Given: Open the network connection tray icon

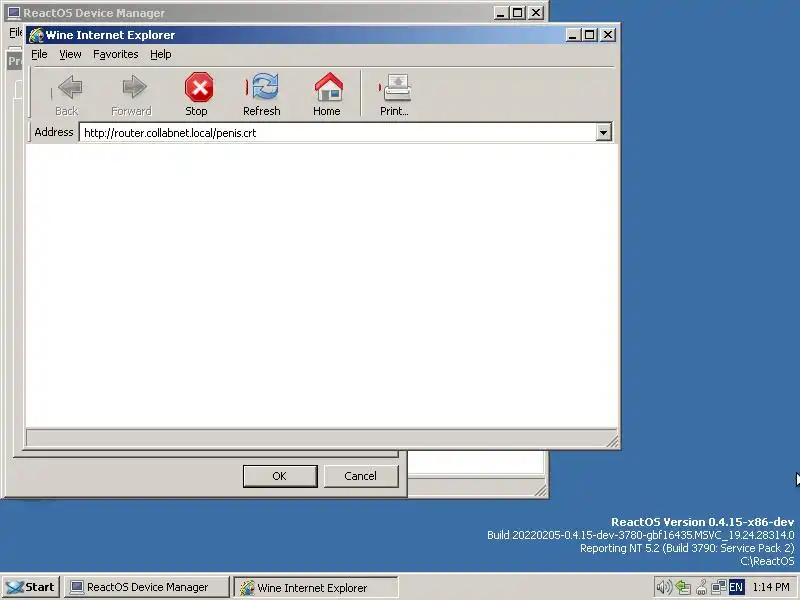Looking at the screenshot, I should (x=718, y=587).
